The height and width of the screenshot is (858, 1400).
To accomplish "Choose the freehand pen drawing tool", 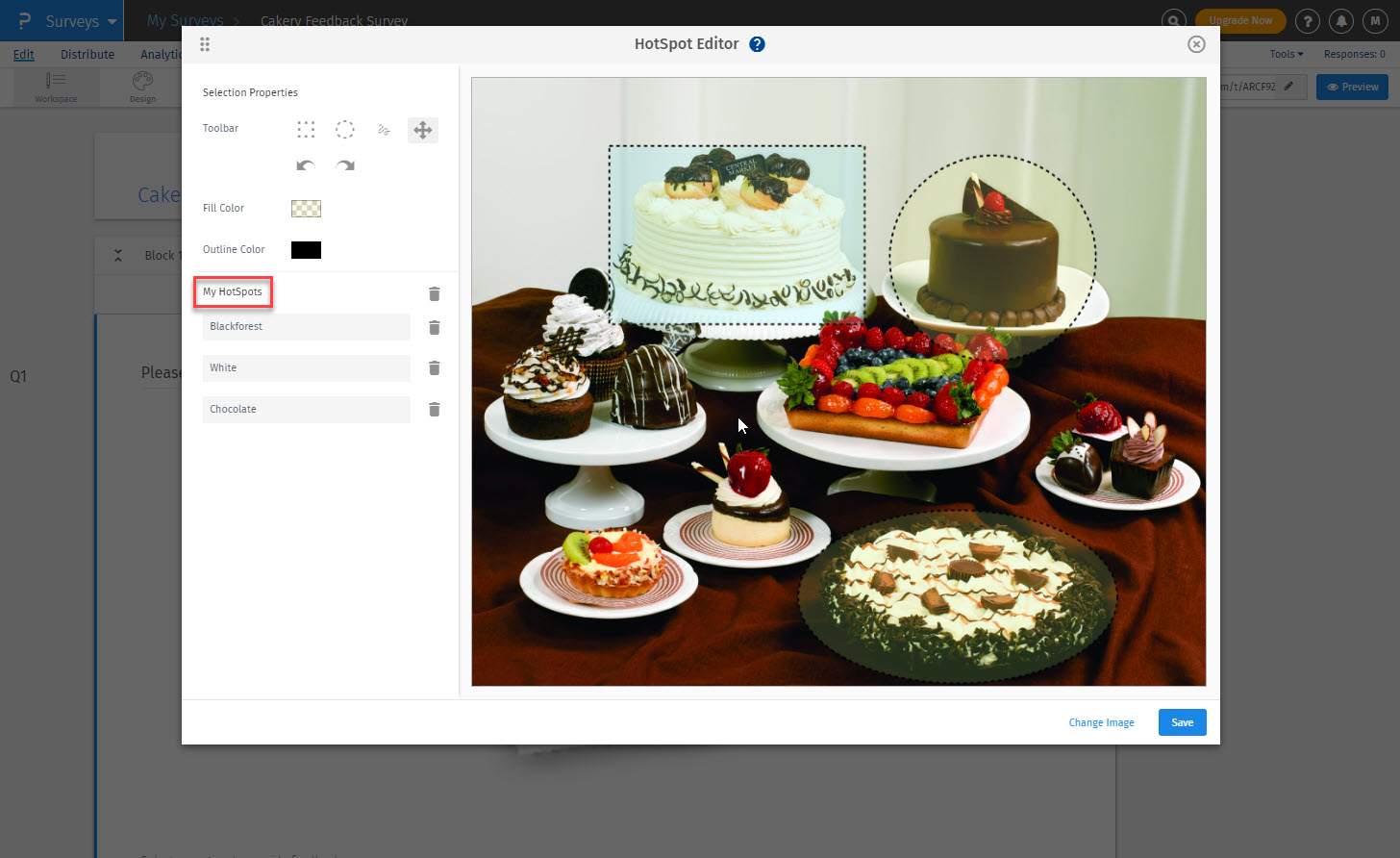I will pyautogui.click(x=384, y=129).
